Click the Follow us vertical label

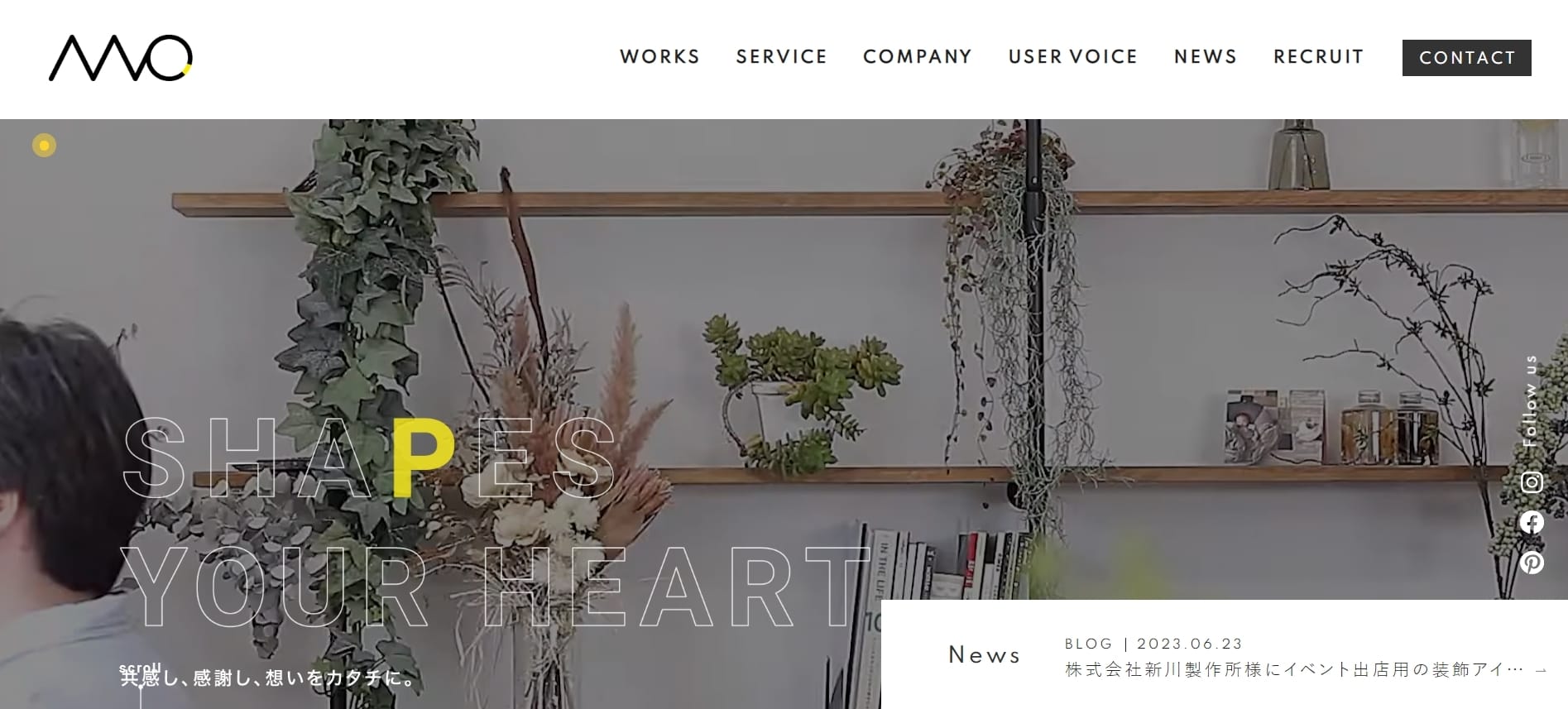1531,401
